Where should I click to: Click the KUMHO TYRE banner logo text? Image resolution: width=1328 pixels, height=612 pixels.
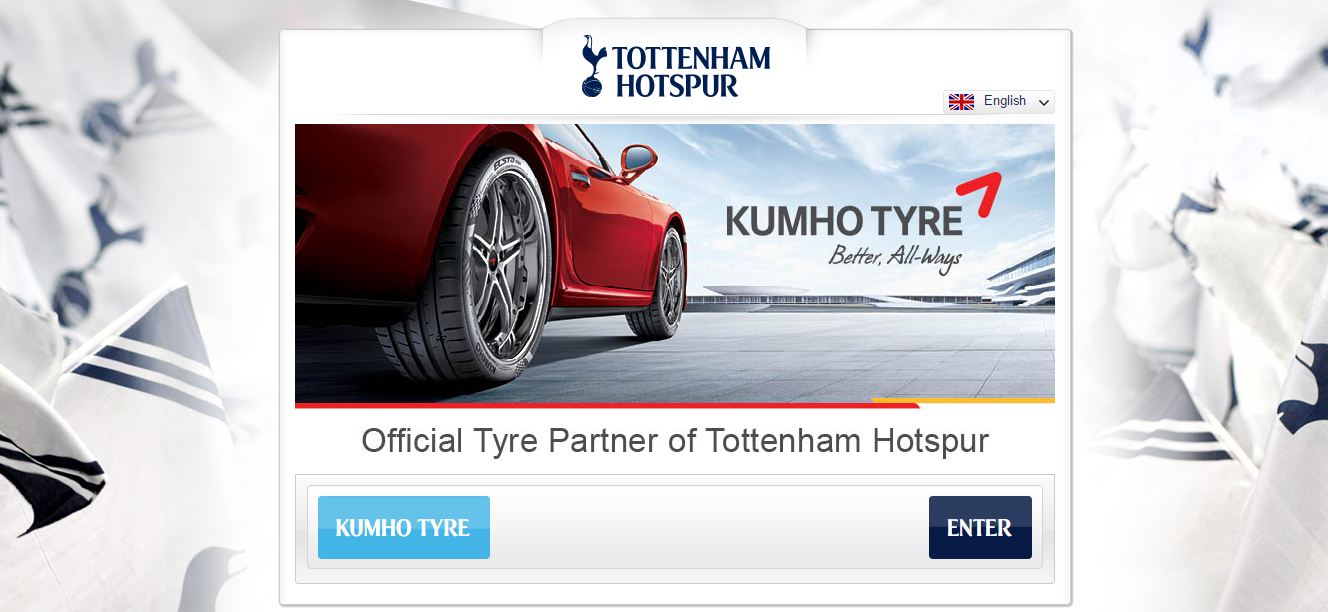(x=844, y=221)
